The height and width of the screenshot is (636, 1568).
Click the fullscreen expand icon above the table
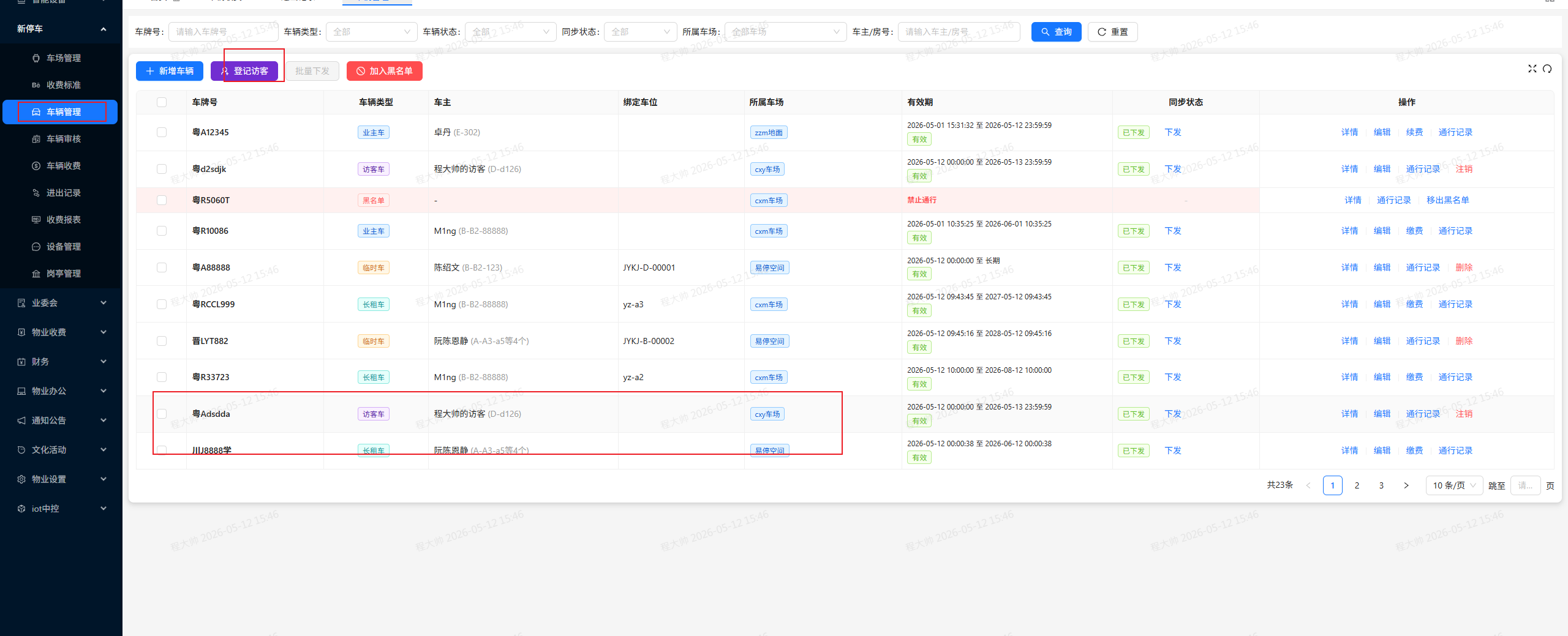click(x=1532, y=69)
